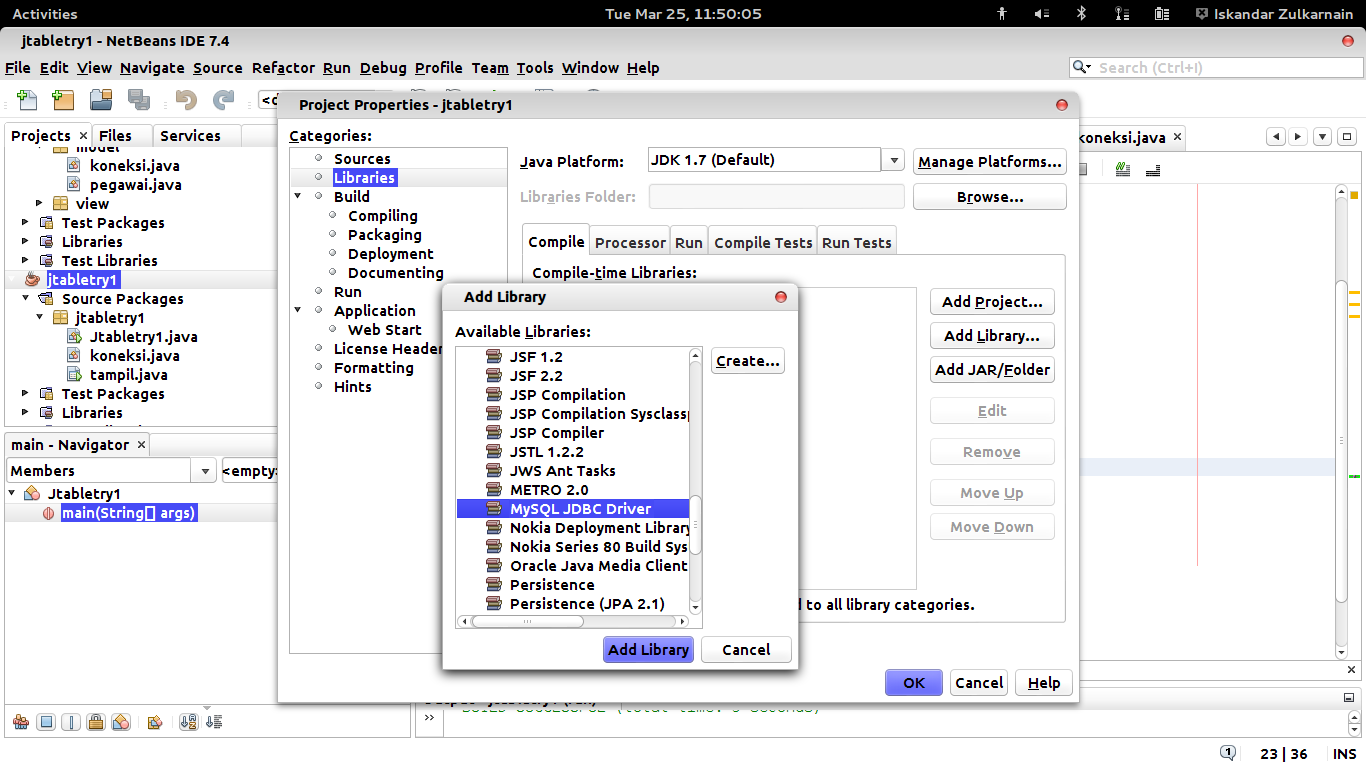
Task: Collapse the Build category node
Action: coord(298,197)
